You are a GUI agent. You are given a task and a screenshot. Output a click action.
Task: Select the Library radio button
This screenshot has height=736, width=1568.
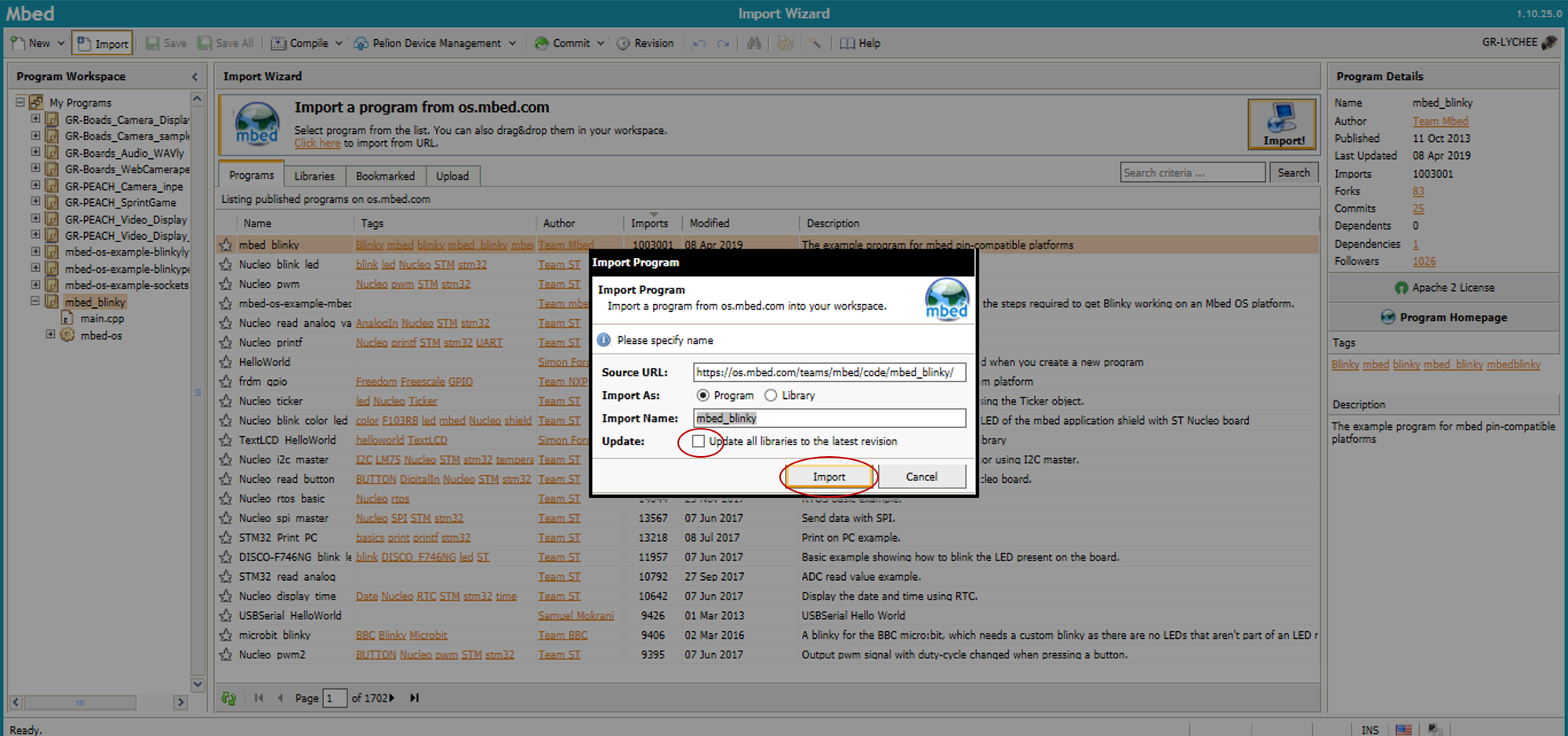[x=771, y=396]
